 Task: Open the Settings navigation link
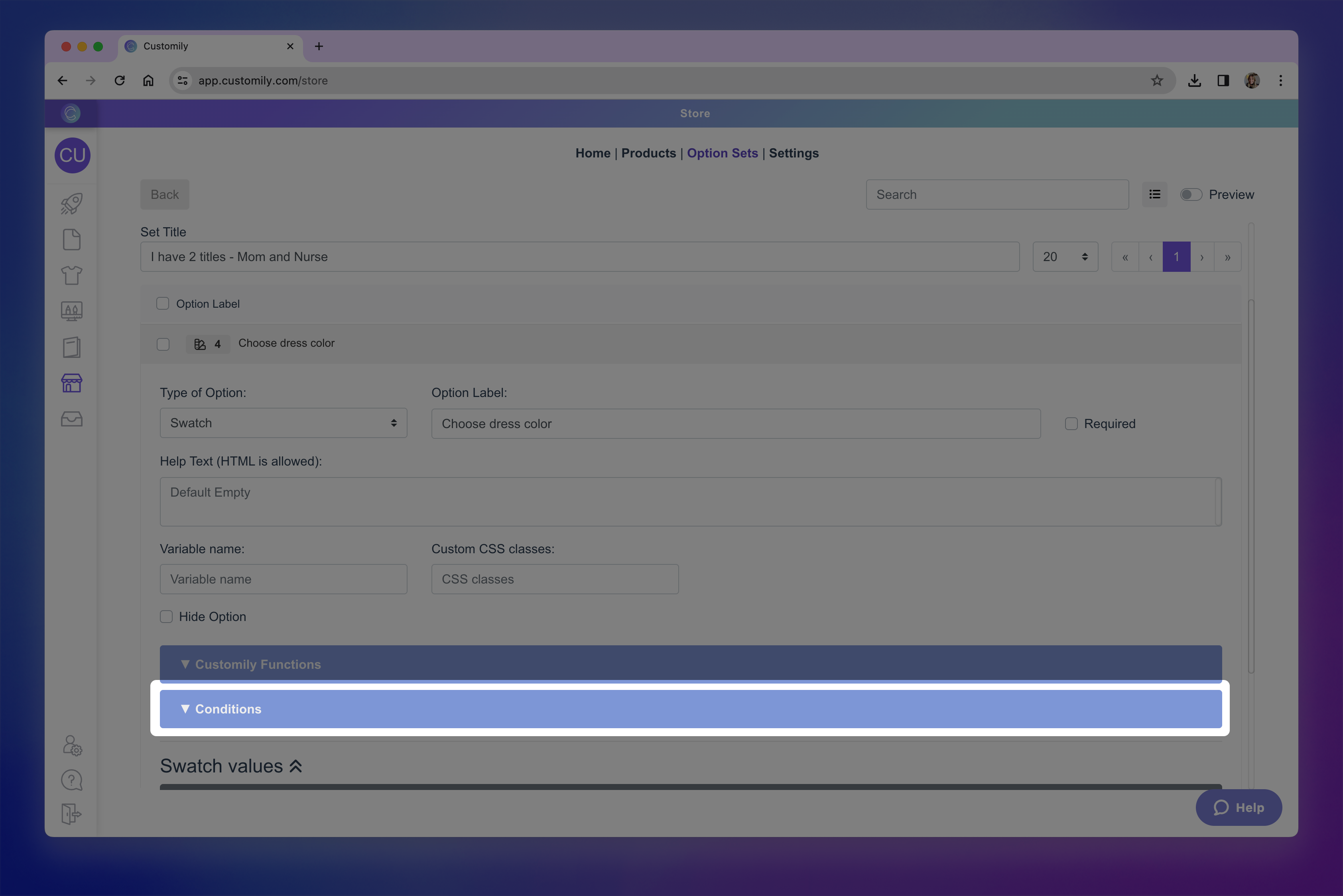pyautogui.click(x=793, y=153)
